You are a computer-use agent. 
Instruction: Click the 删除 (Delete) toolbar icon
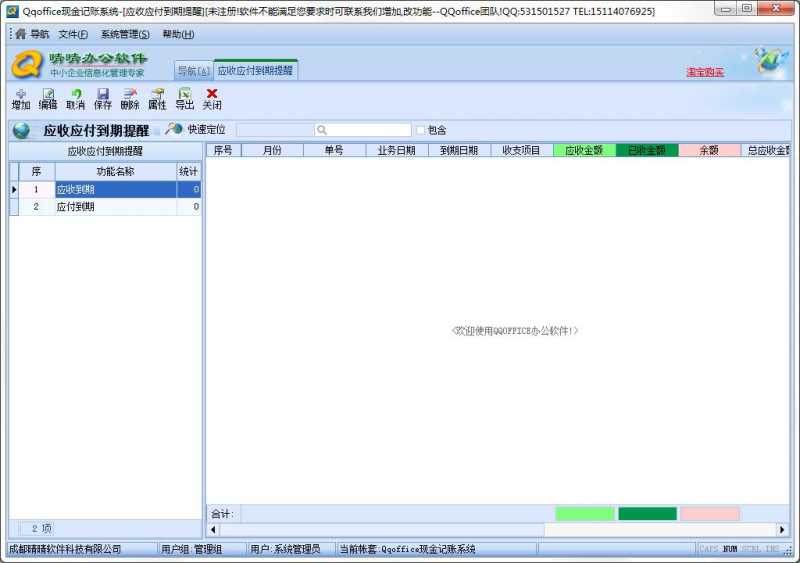tap(130, 99)
